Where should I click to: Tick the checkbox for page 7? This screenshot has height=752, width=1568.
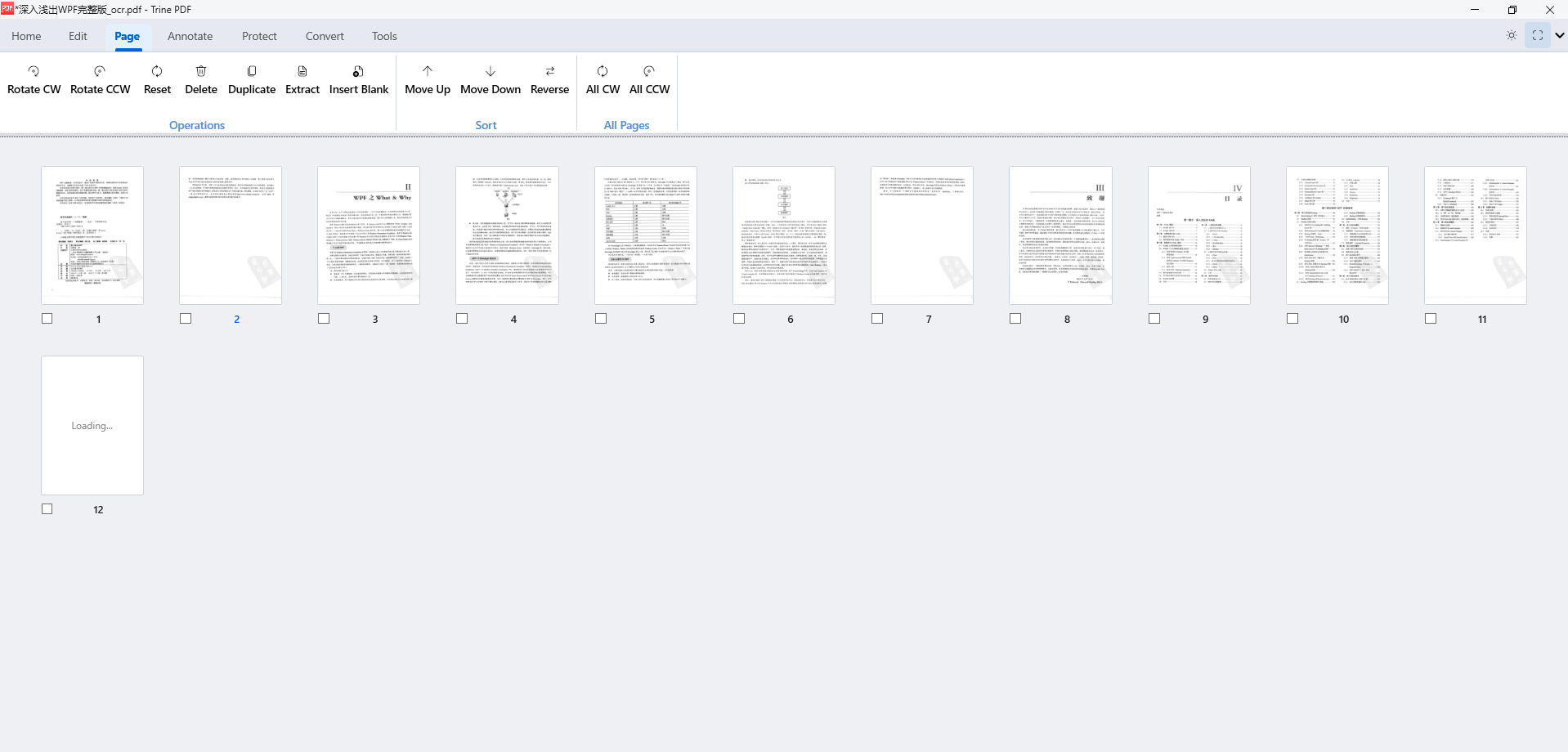tap(877, 319)
